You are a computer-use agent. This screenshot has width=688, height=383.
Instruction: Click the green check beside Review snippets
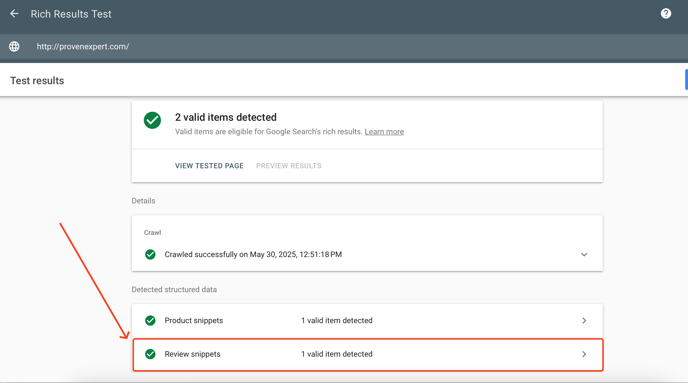click(x=150, y=354)
